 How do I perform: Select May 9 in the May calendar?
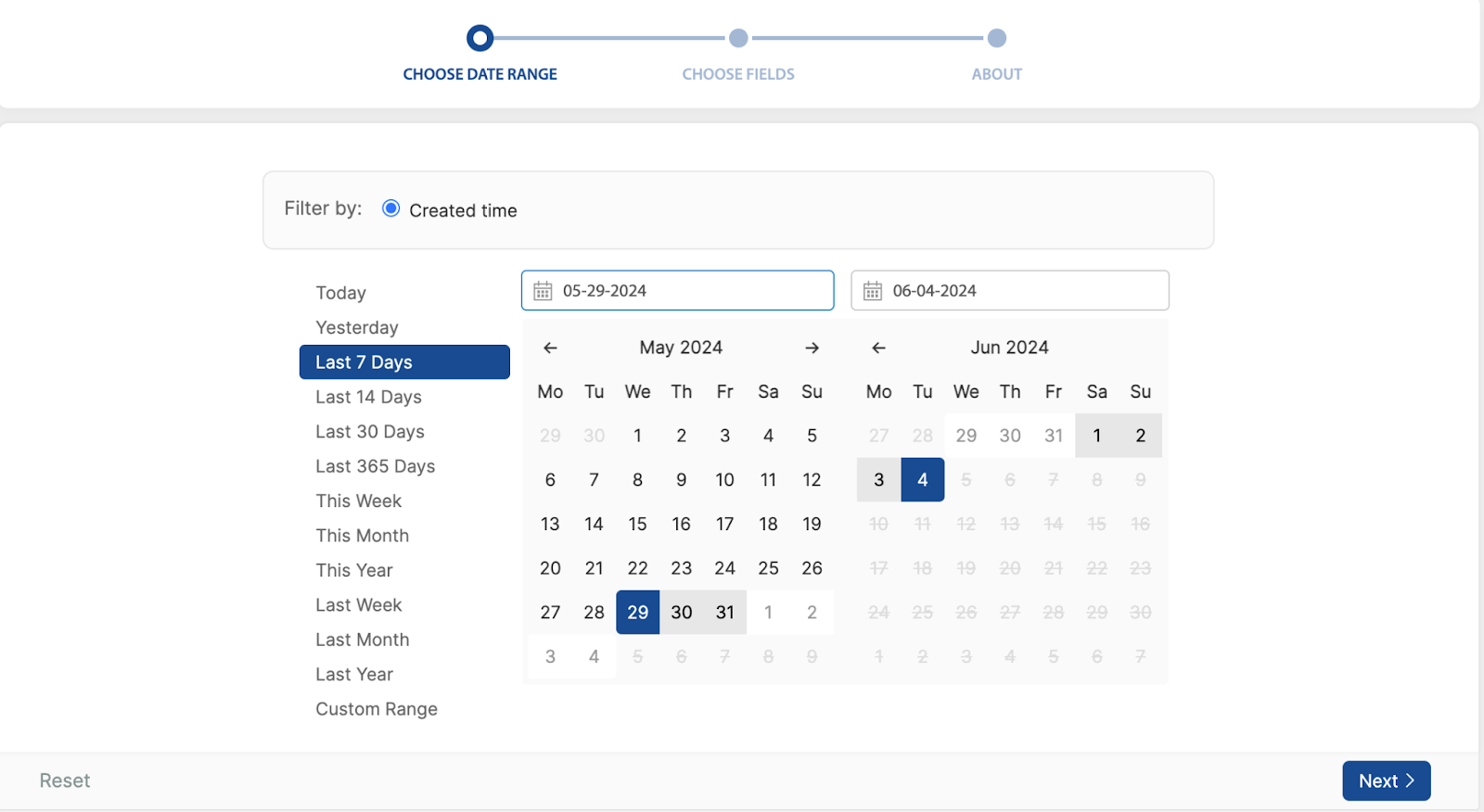[x=682, y=479]
